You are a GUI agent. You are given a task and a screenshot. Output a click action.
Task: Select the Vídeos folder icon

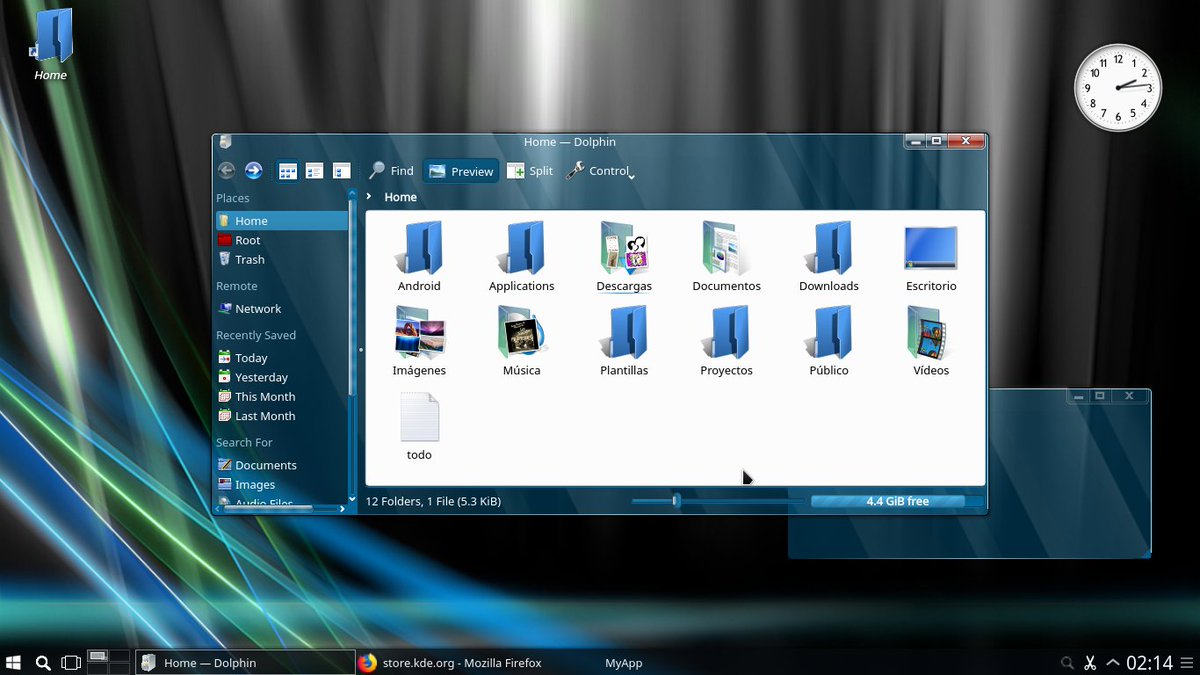point(931,332)
